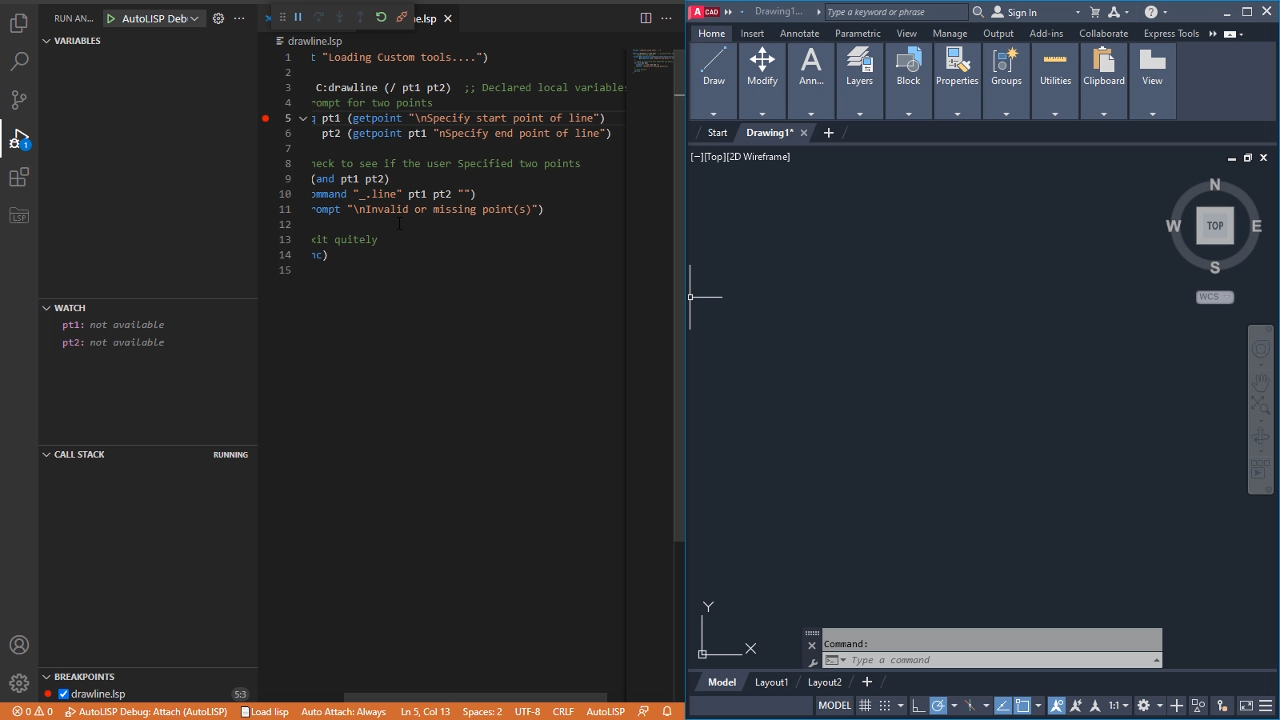Uncheck the drawline.lsp breakpoint checkbox
This screenshot has width=1280, height=720.
tap(62, 693)
